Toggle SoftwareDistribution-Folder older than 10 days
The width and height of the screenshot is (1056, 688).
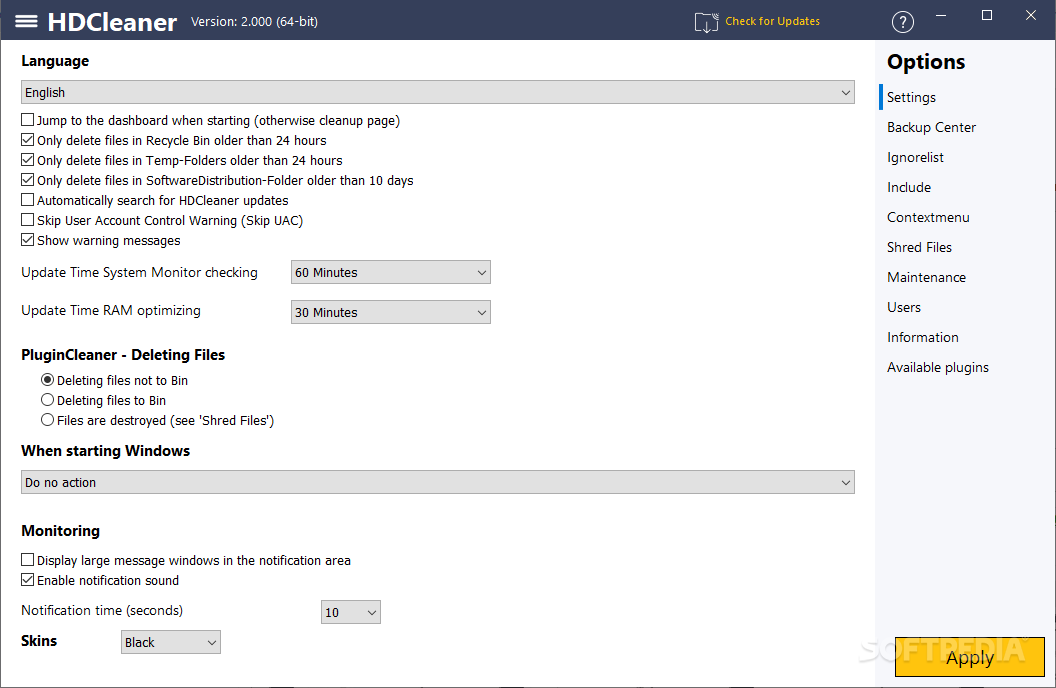[28, 180]
